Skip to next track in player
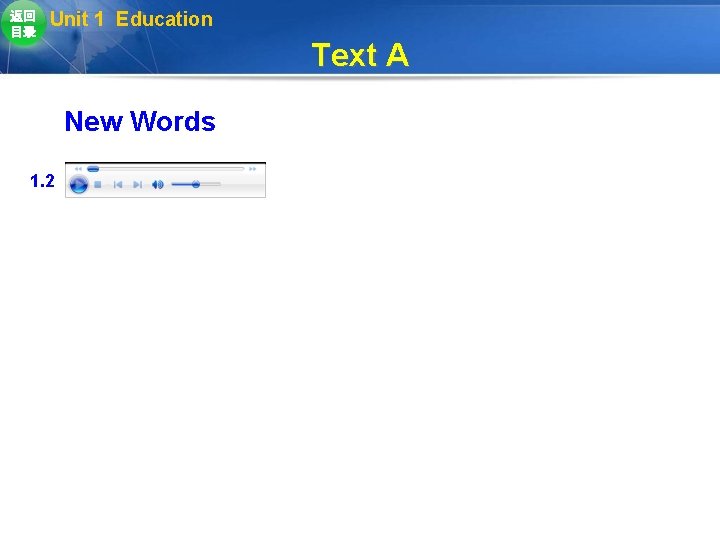 tap(137, 185)
